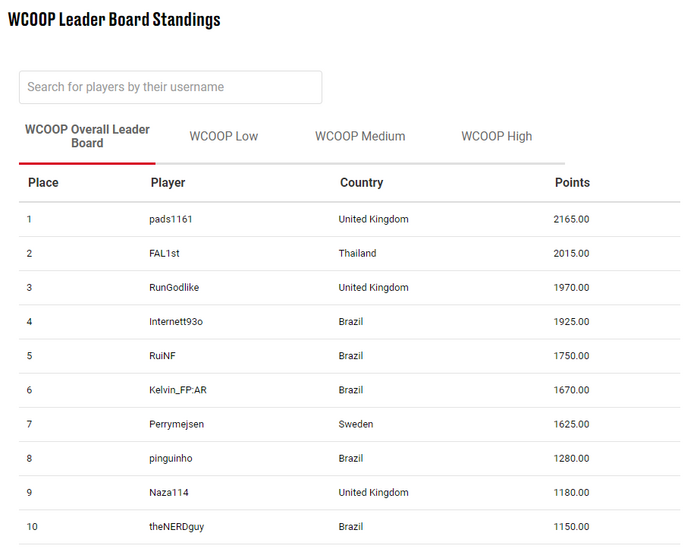Select player pads1161 in first place
This screenshot has width=700, height=552.
171,219
